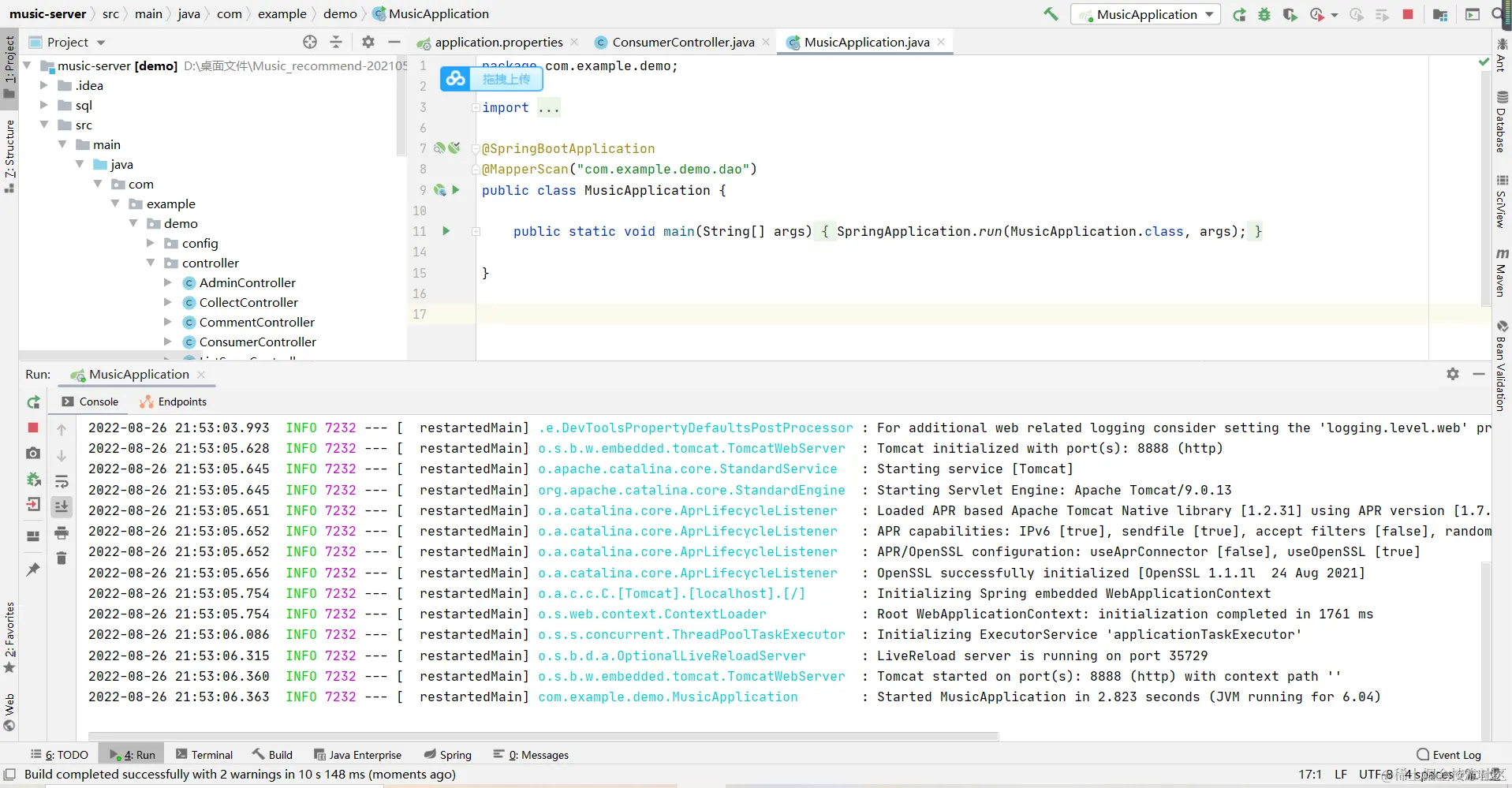Click the profiler run icon in toolbar

click(1316, 14)
